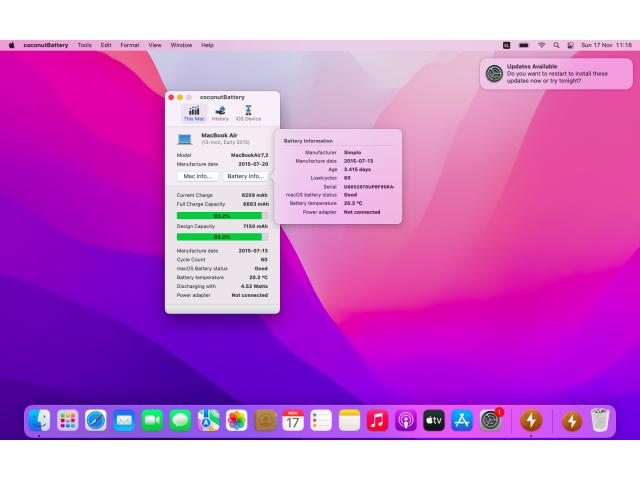Image resolution: width=640 pixels, height=480 pixels.
Task: Open the Tools menu
Action: pos(84,45)
